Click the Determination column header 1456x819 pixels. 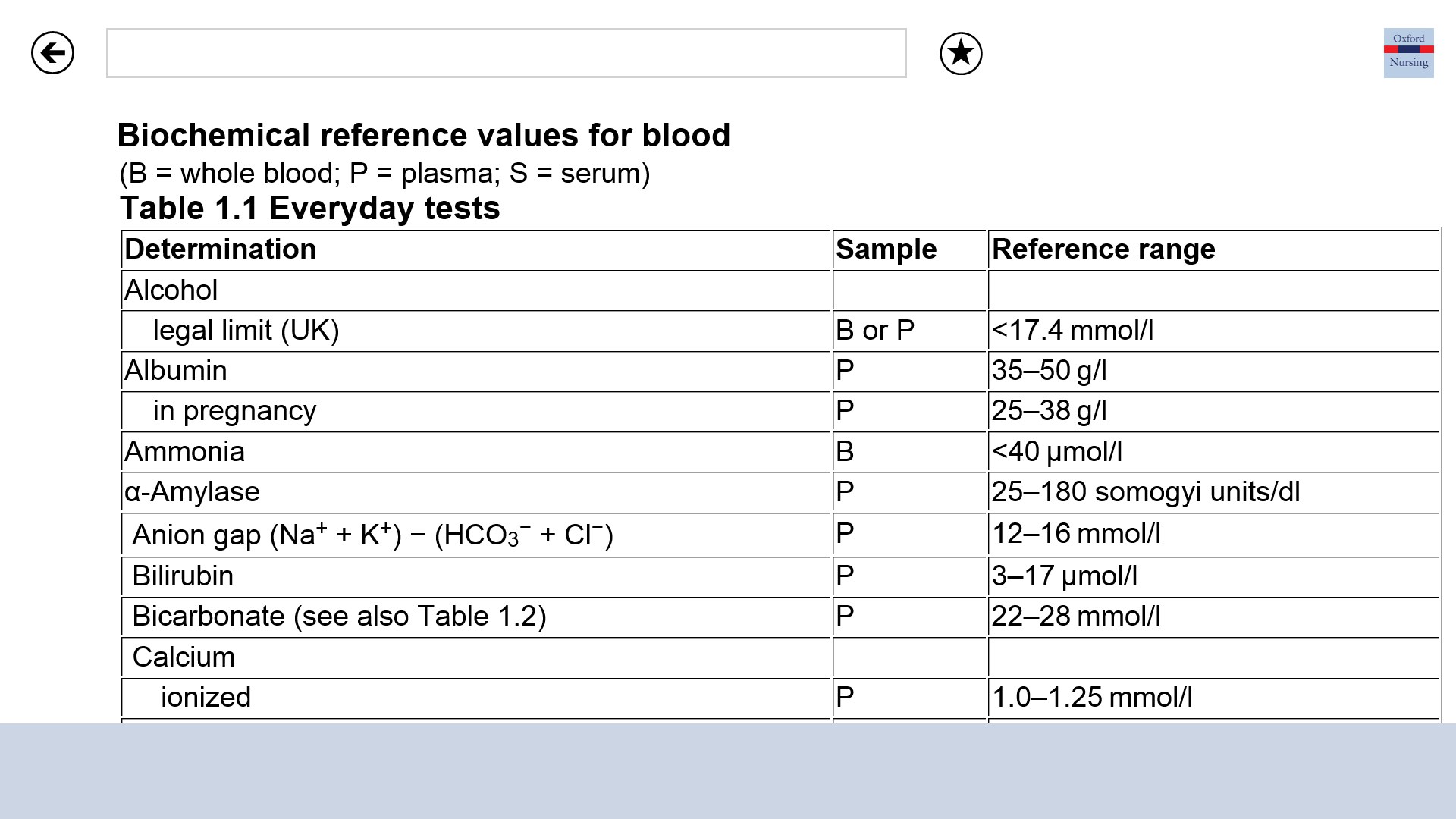click(x=220, y=249)
